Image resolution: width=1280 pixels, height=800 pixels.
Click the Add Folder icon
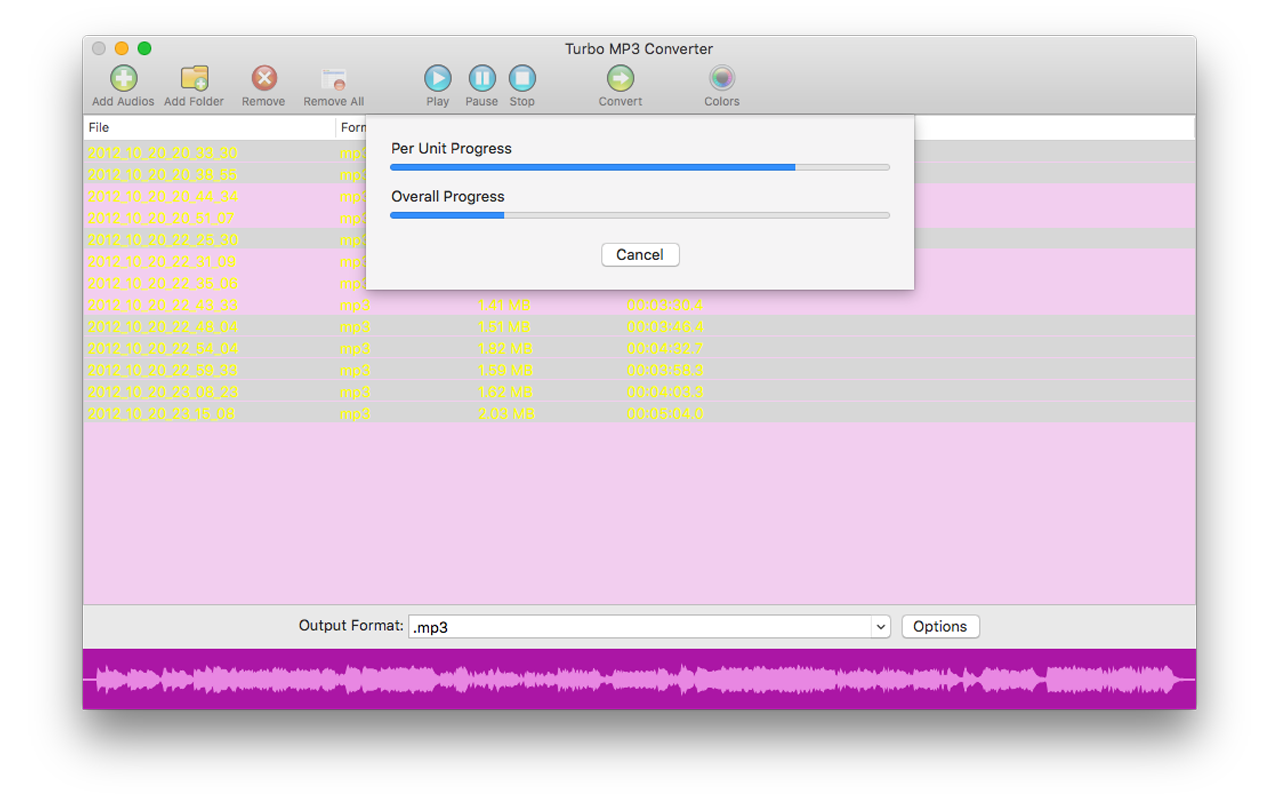click(194, 78)
